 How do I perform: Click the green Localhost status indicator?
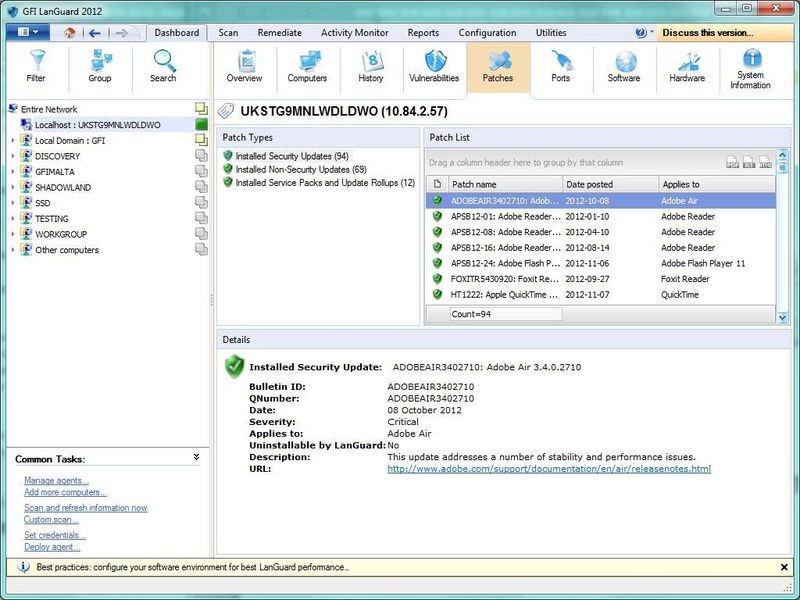pyautogui.click(x=202, y=124)
